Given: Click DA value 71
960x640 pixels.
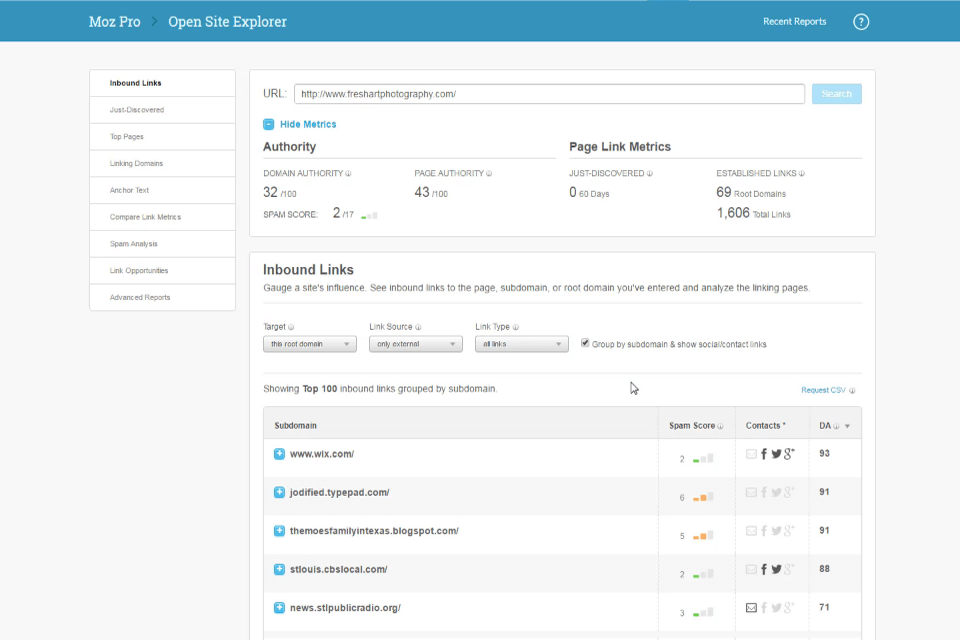Looking at the screenshot, I should [824, 608].
